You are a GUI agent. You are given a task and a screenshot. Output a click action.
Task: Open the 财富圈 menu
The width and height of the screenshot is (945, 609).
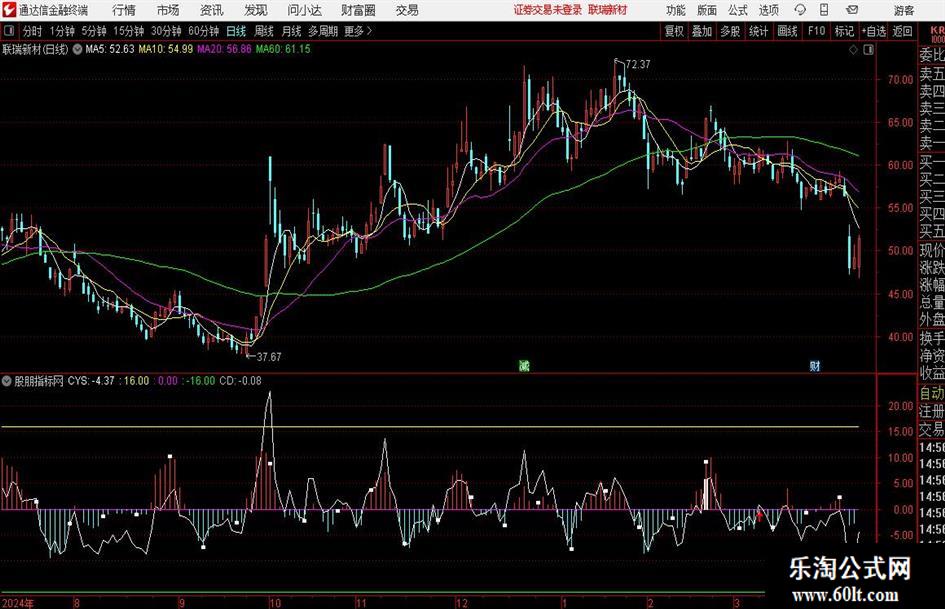(358, 10)
